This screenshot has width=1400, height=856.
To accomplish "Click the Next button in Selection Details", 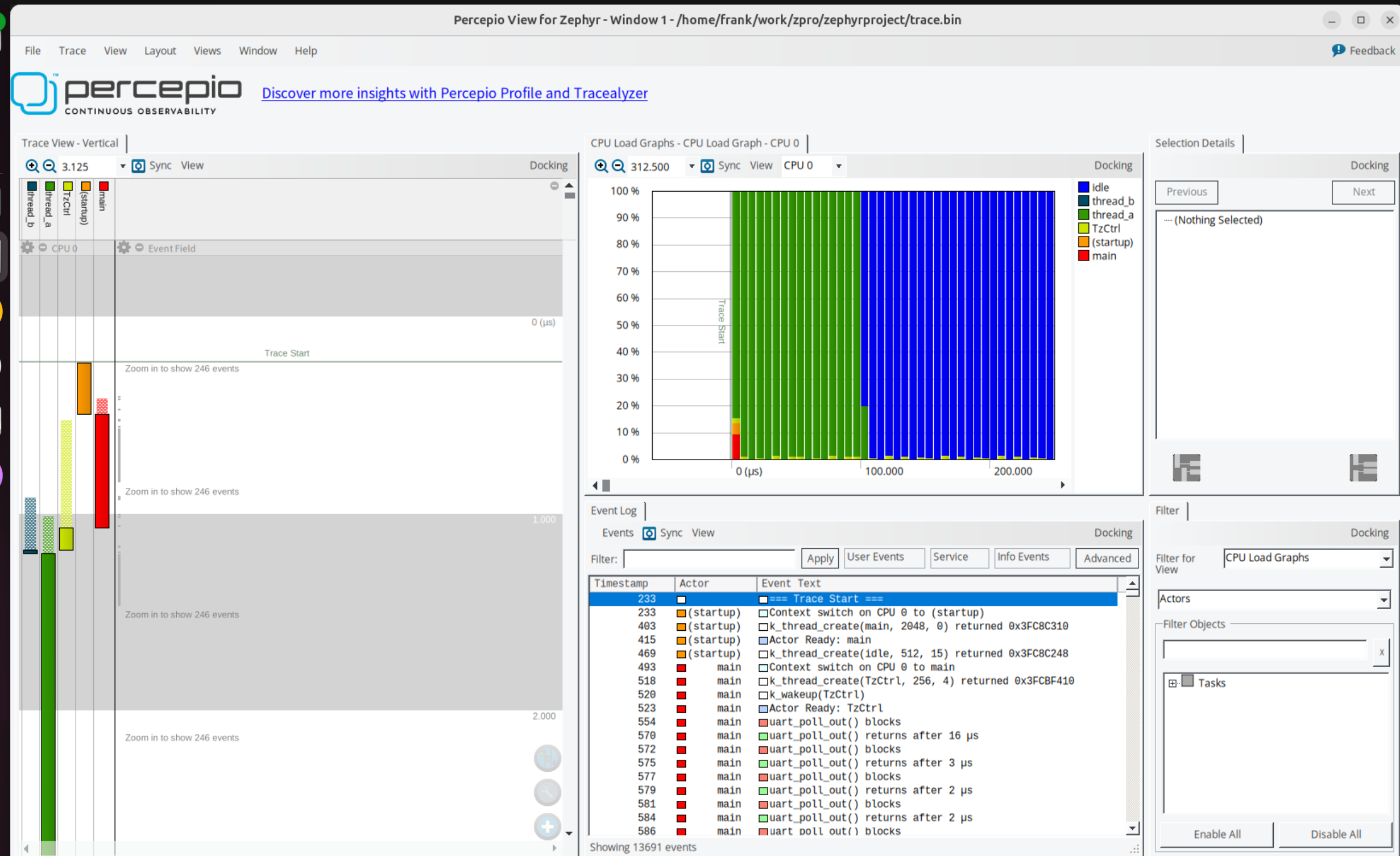I will tap(1363, 192).
